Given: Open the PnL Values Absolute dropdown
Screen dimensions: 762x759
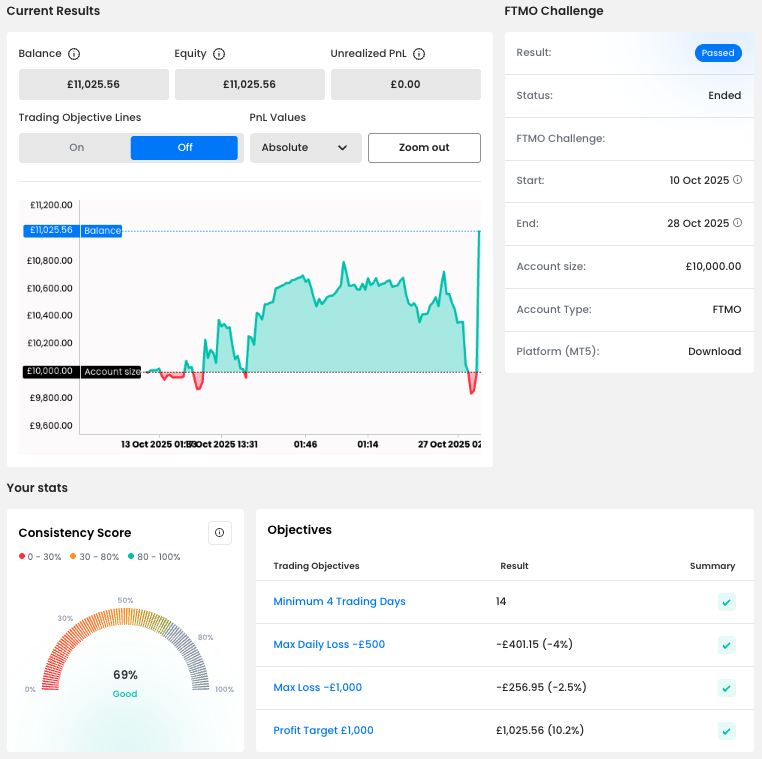Looking at the screenshot, I should 304,148.
